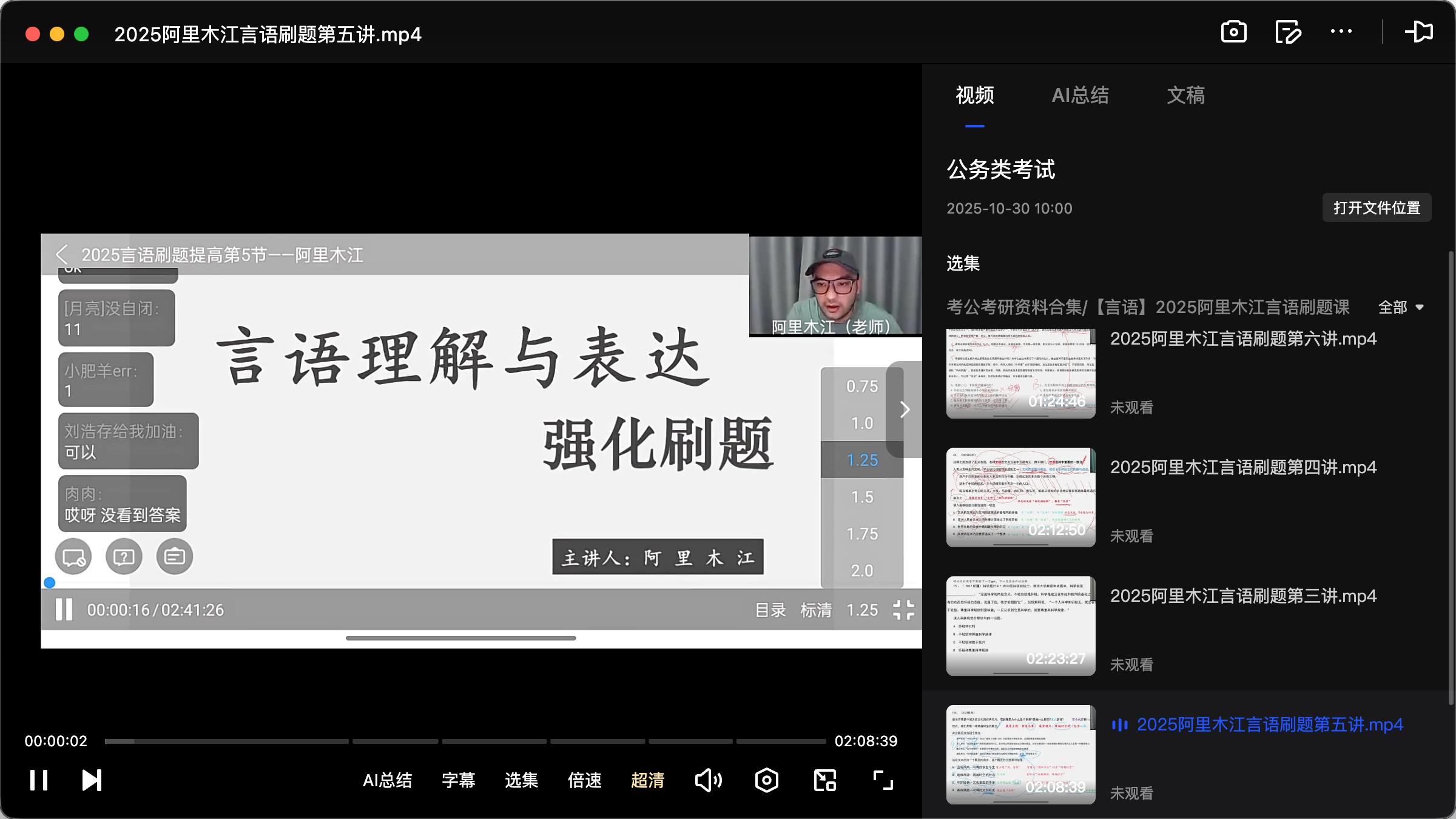Take a screenshot with the camera icon
The height and width of the screenshot is (819, 1456).
pos(1233,32)
